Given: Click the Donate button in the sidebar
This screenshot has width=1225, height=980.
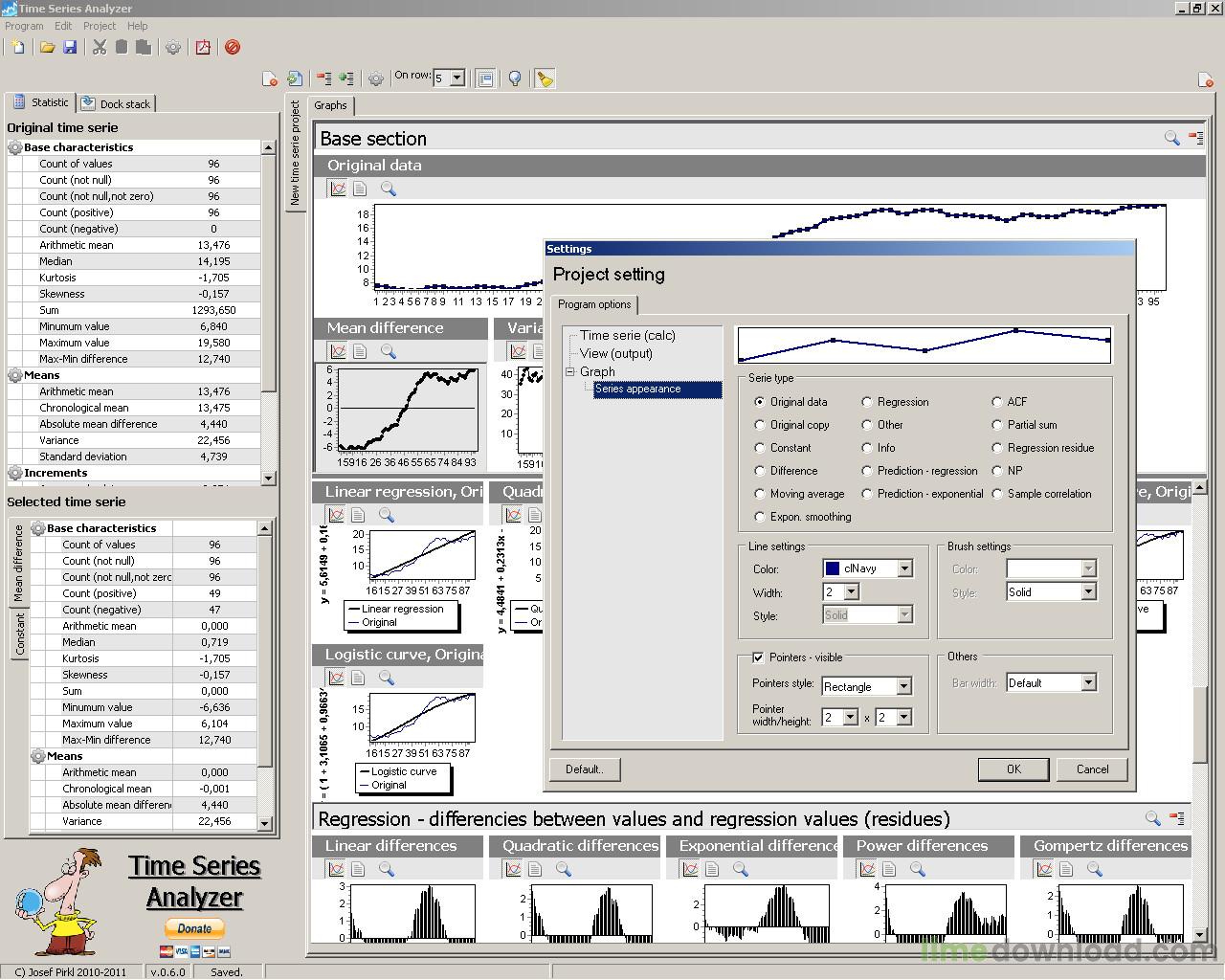Looking at the screenshot, I should [194, 927].
